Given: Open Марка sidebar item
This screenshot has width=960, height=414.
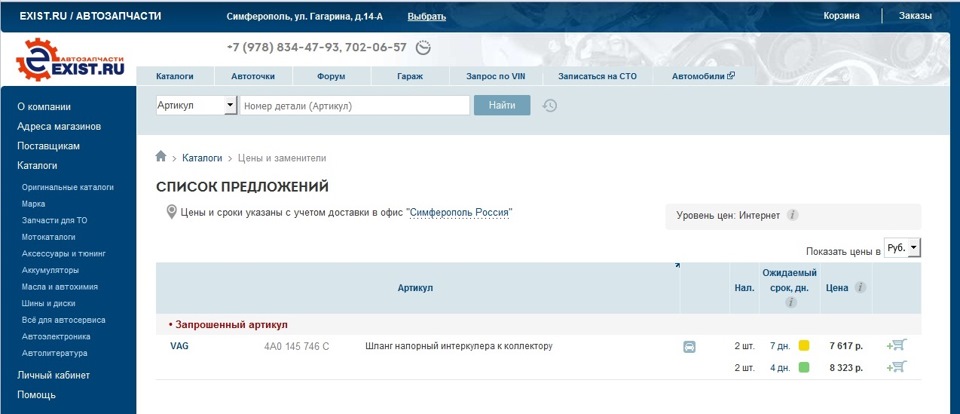Looking at the screenshot, I should click(x=34, y=204).
